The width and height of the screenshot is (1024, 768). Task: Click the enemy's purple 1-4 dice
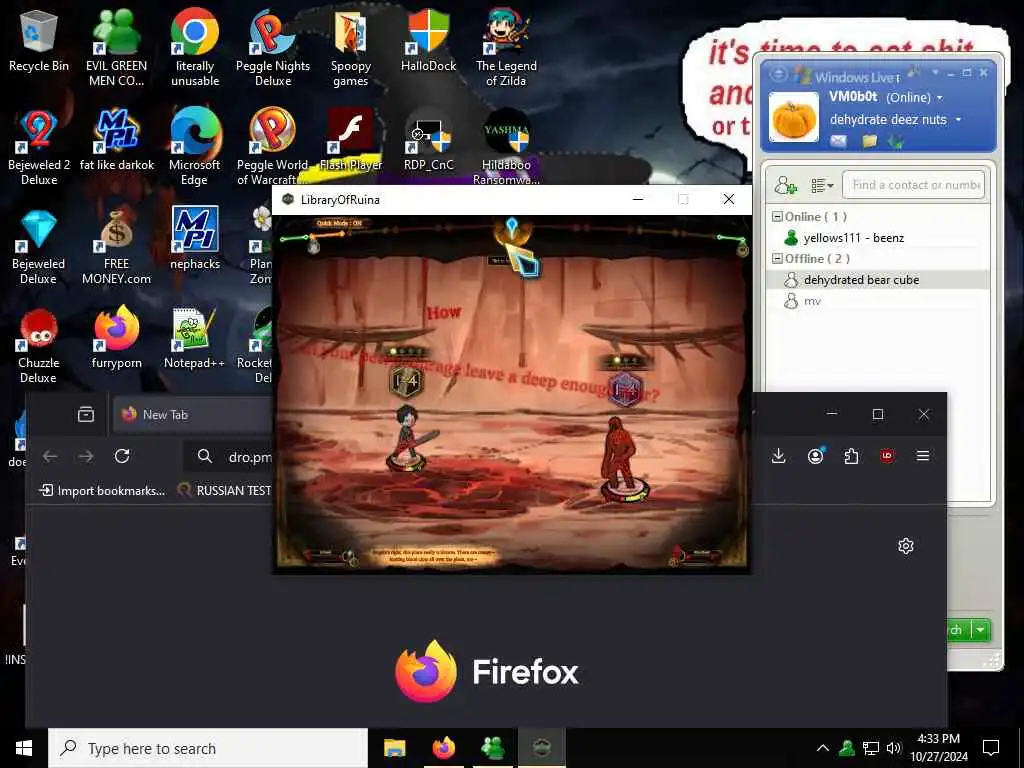point(624,390)
